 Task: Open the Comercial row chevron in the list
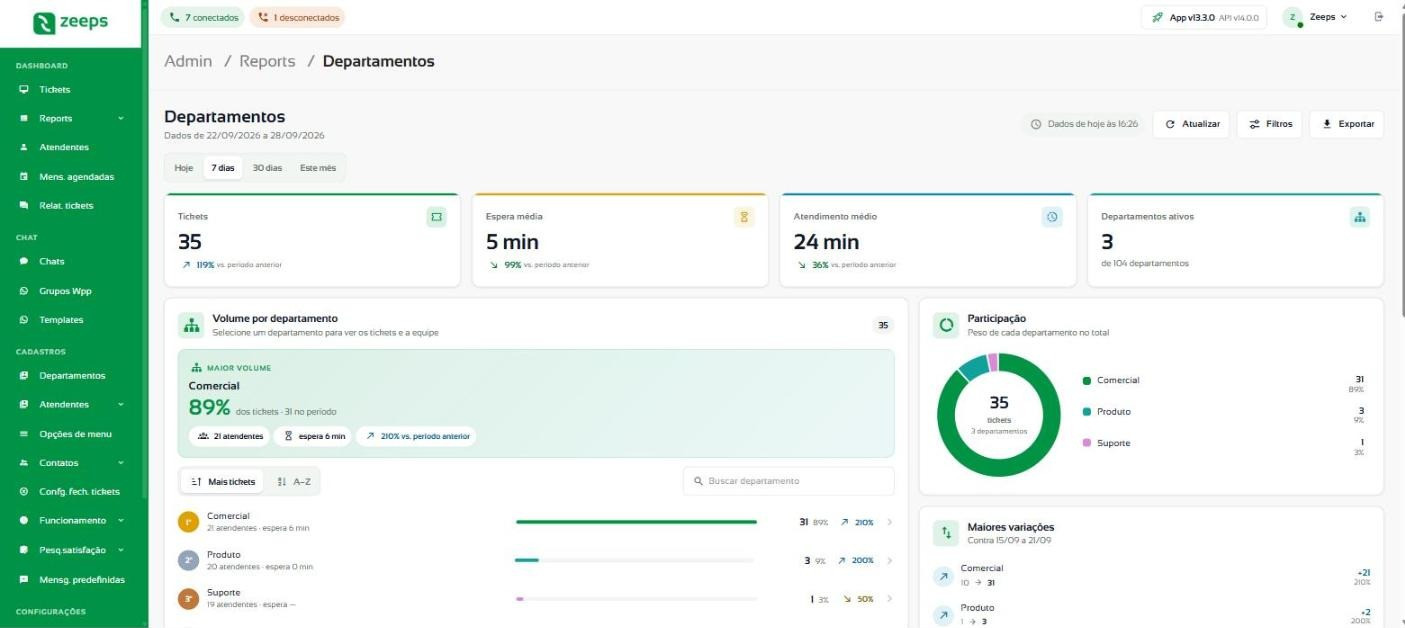[x=889, y=522]
